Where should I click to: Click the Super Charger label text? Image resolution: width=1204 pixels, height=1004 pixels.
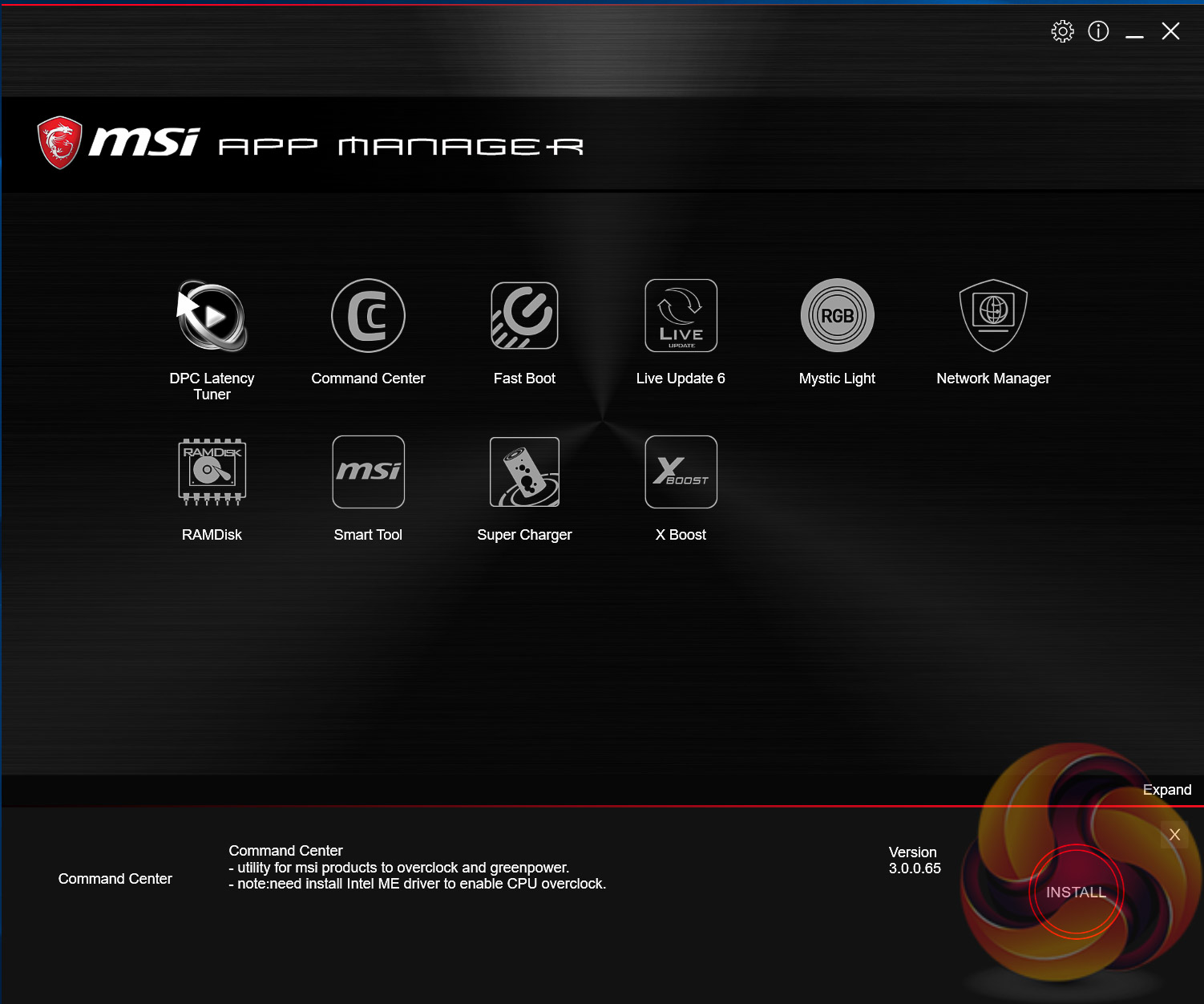point(524,535)
